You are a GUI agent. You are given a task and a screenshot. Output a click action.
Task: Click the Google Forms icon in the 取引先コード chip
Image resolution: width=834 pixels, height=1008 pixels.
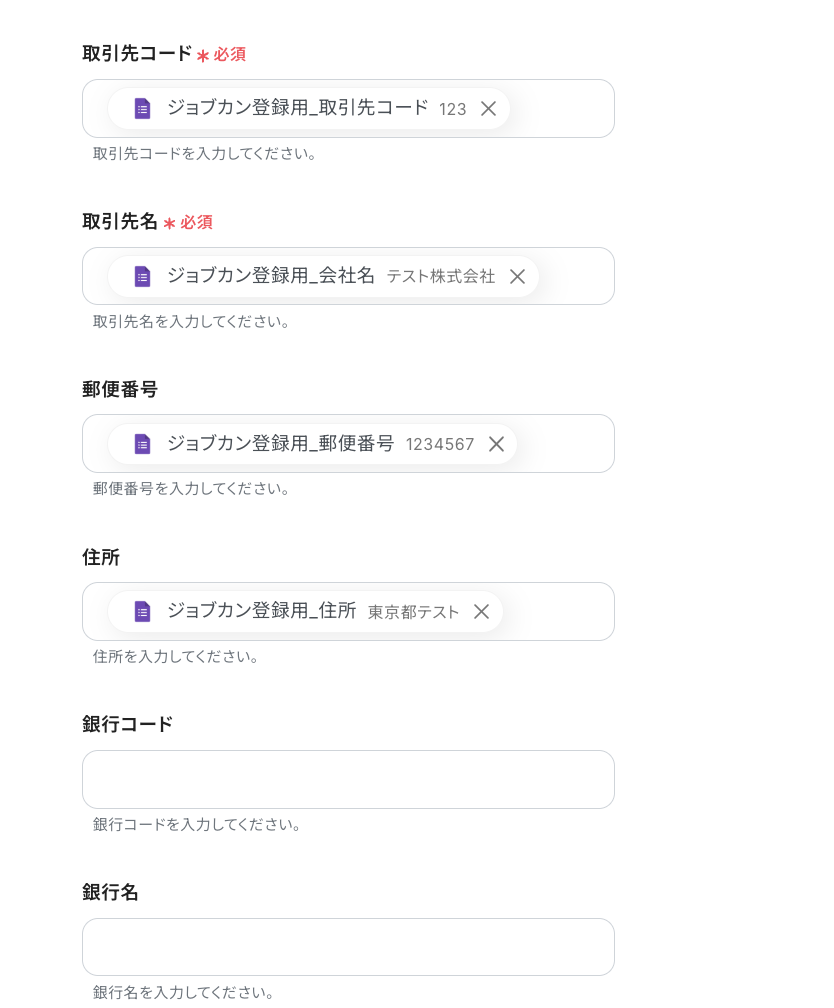142,109
